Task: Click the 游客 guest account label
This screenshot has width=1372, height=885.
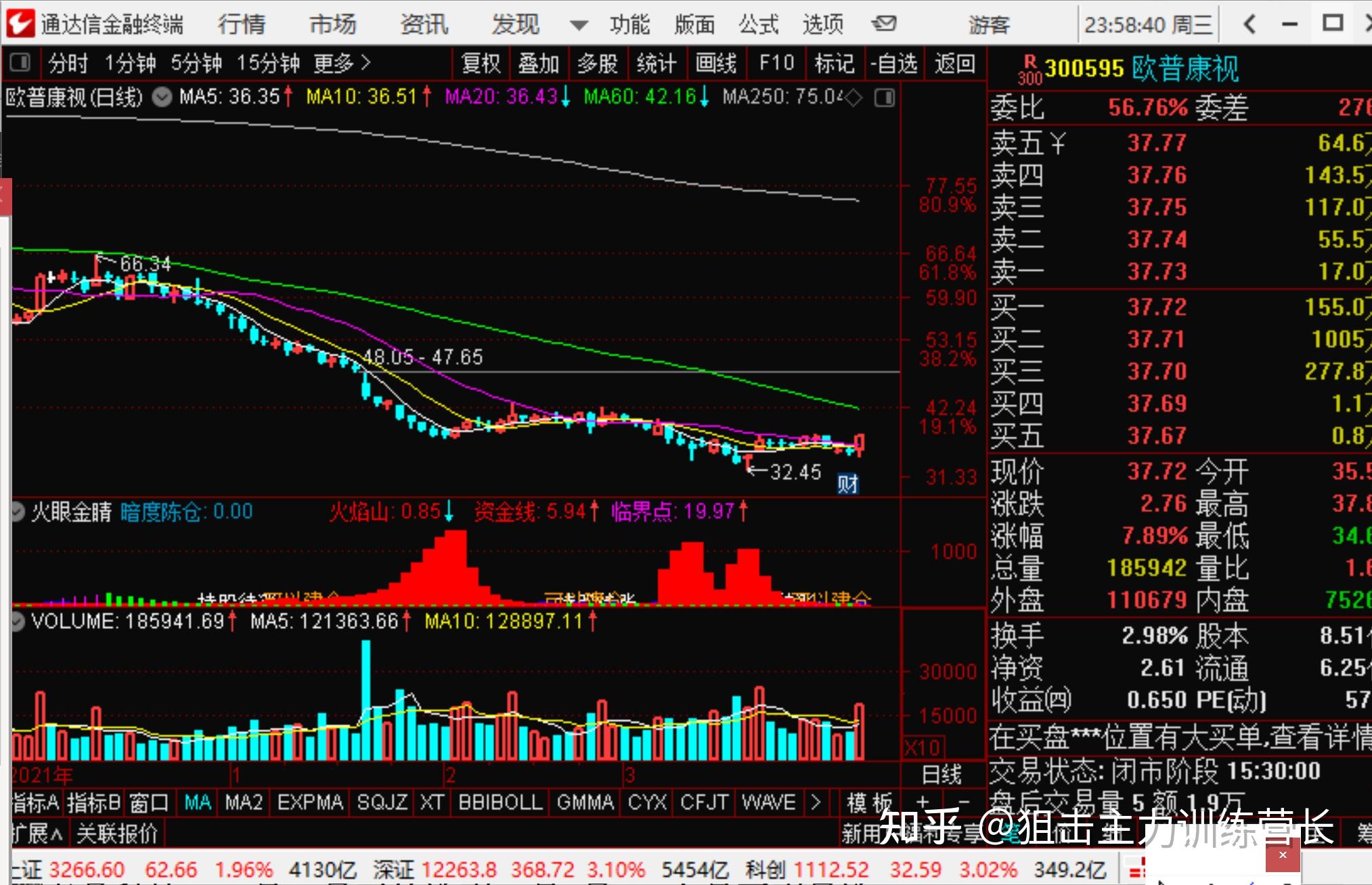Action: coord(989,25)
